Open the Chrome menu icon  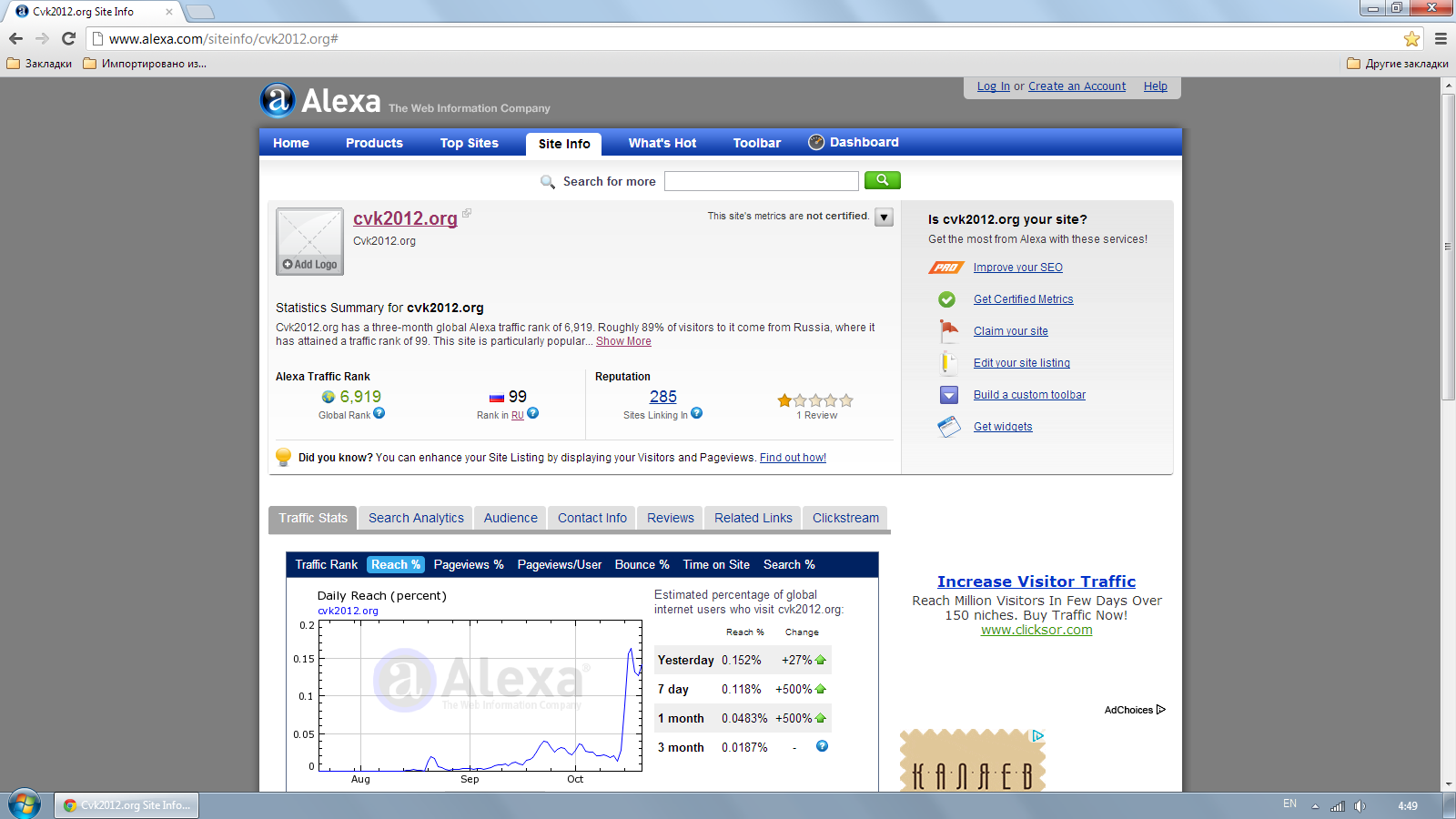coord(1441,38)
